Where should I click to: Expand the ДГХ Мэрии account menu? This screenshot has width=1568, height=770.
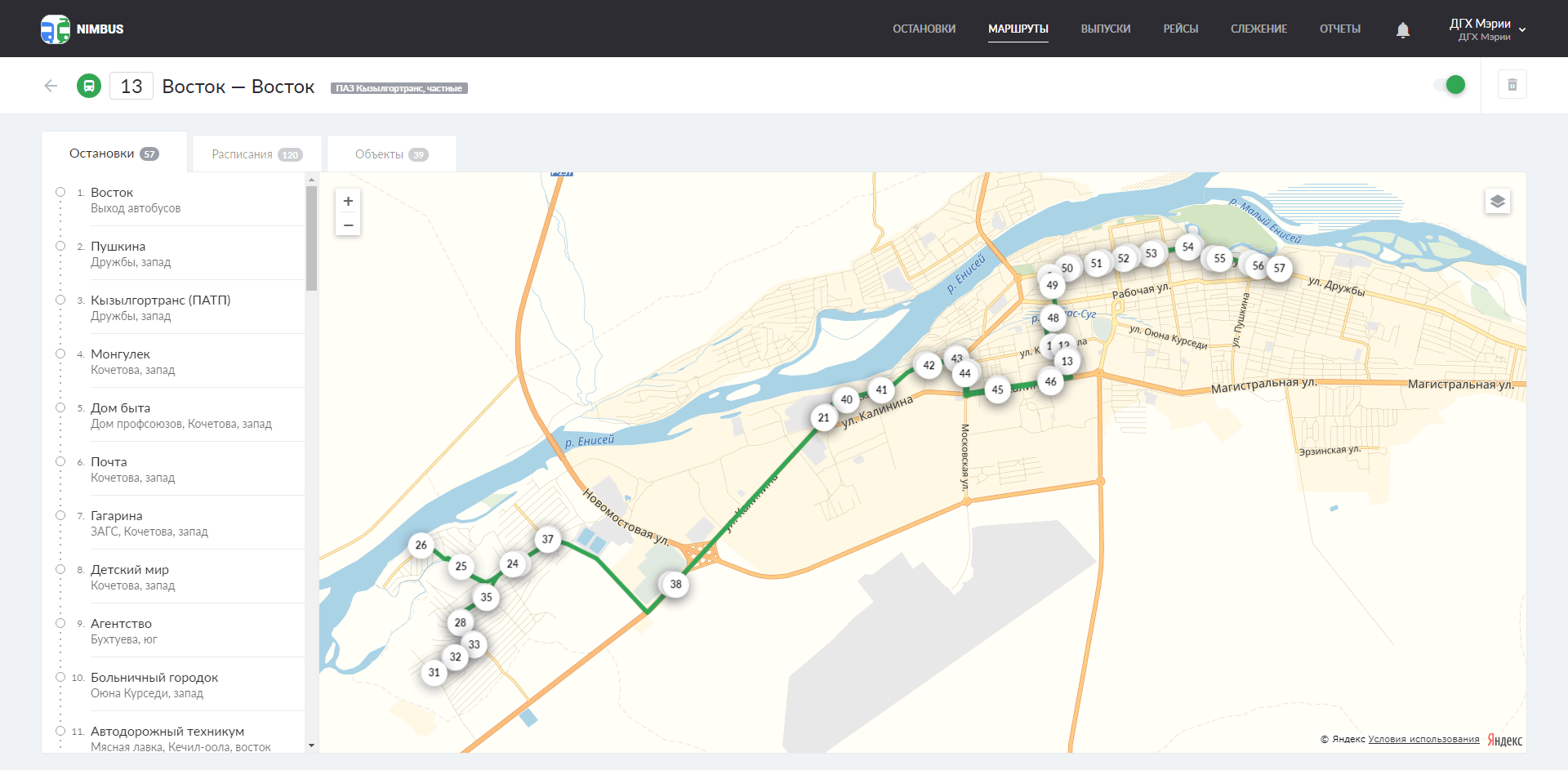[1486, 29]
